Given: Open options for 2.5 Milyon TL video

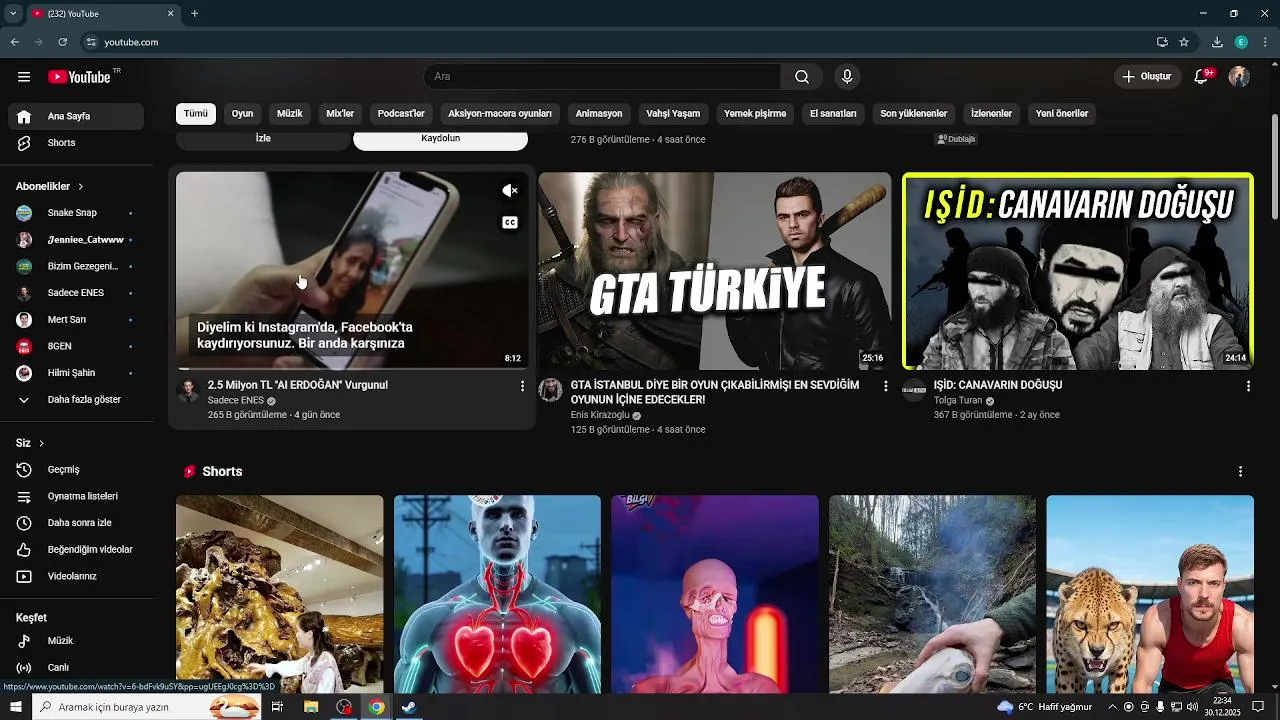Looking at the screenshot, I should [522, 385].
